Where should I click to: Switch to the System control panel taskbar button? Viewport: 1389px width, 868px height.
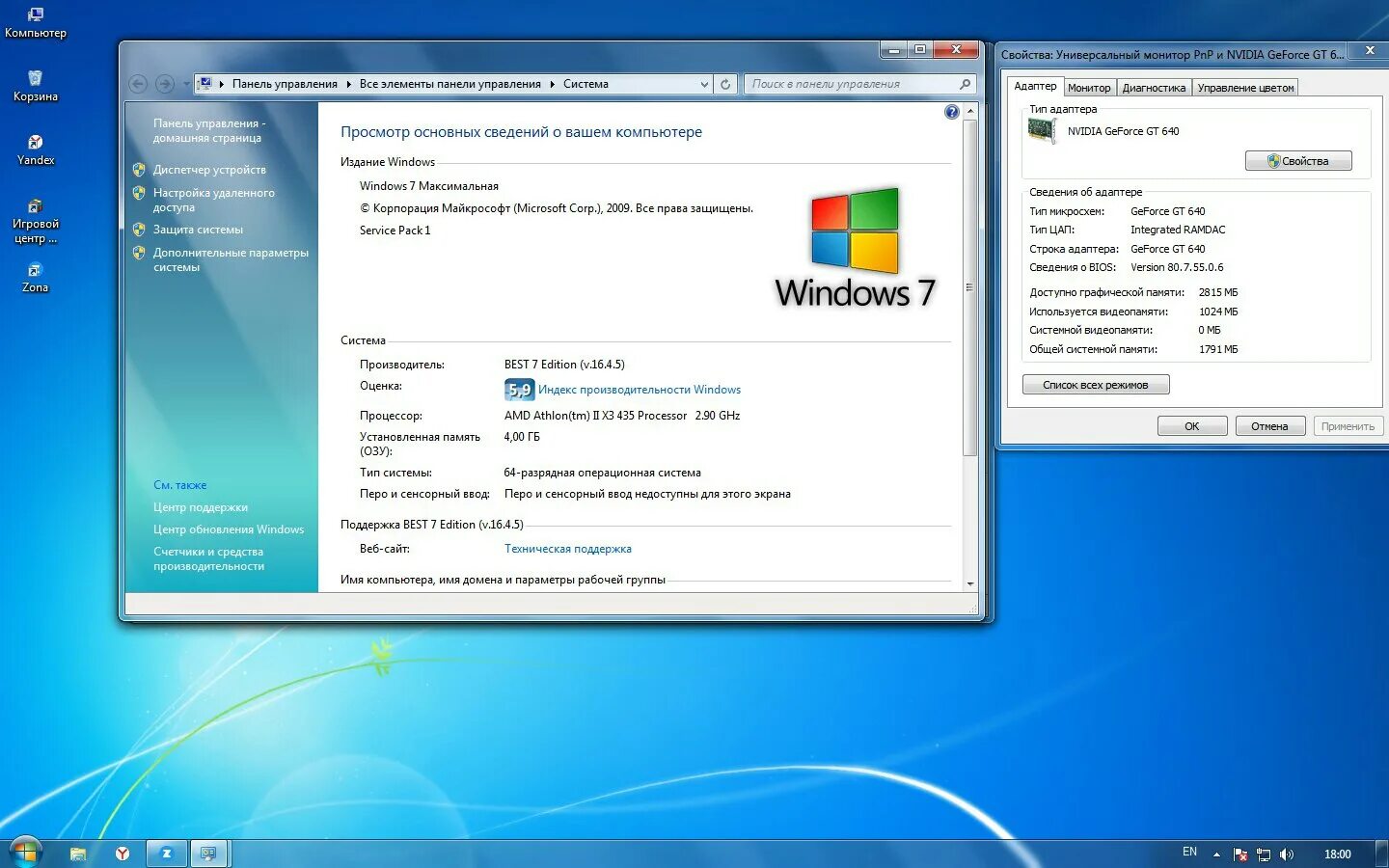click(208, 854)
